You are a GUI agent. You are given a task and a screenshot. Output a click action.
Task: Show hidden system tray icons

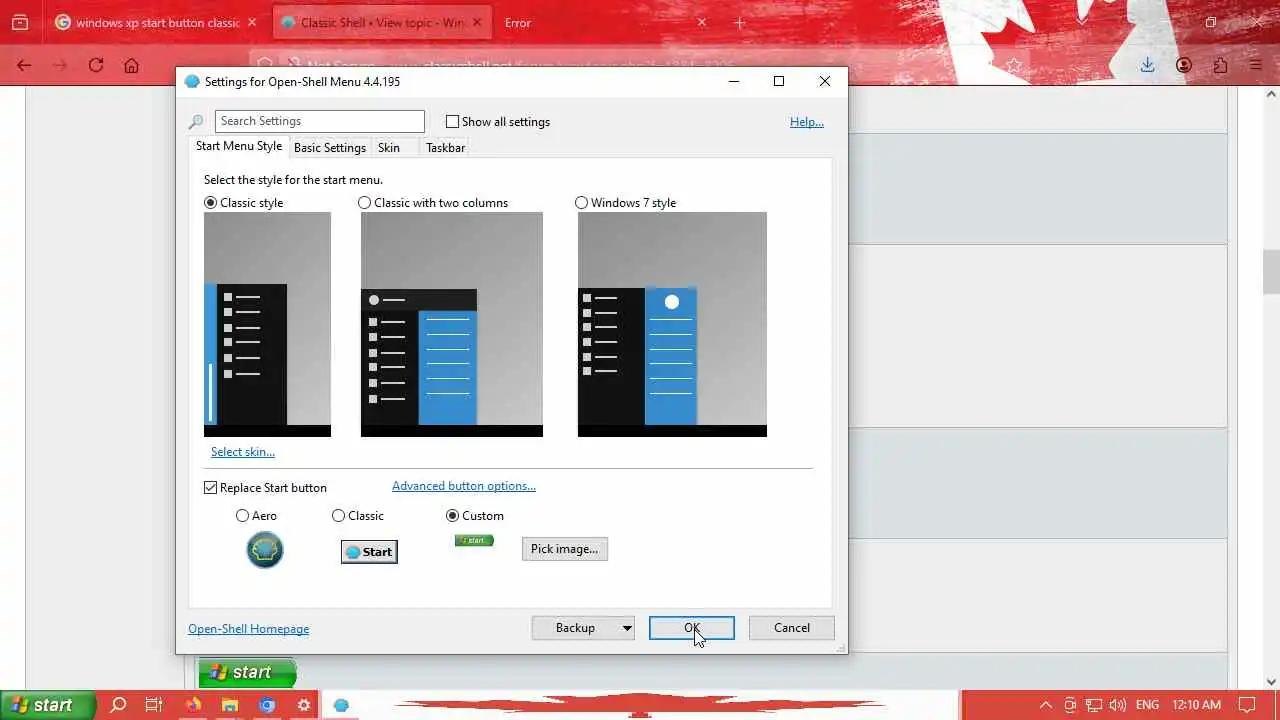[x=1046, y=705]
